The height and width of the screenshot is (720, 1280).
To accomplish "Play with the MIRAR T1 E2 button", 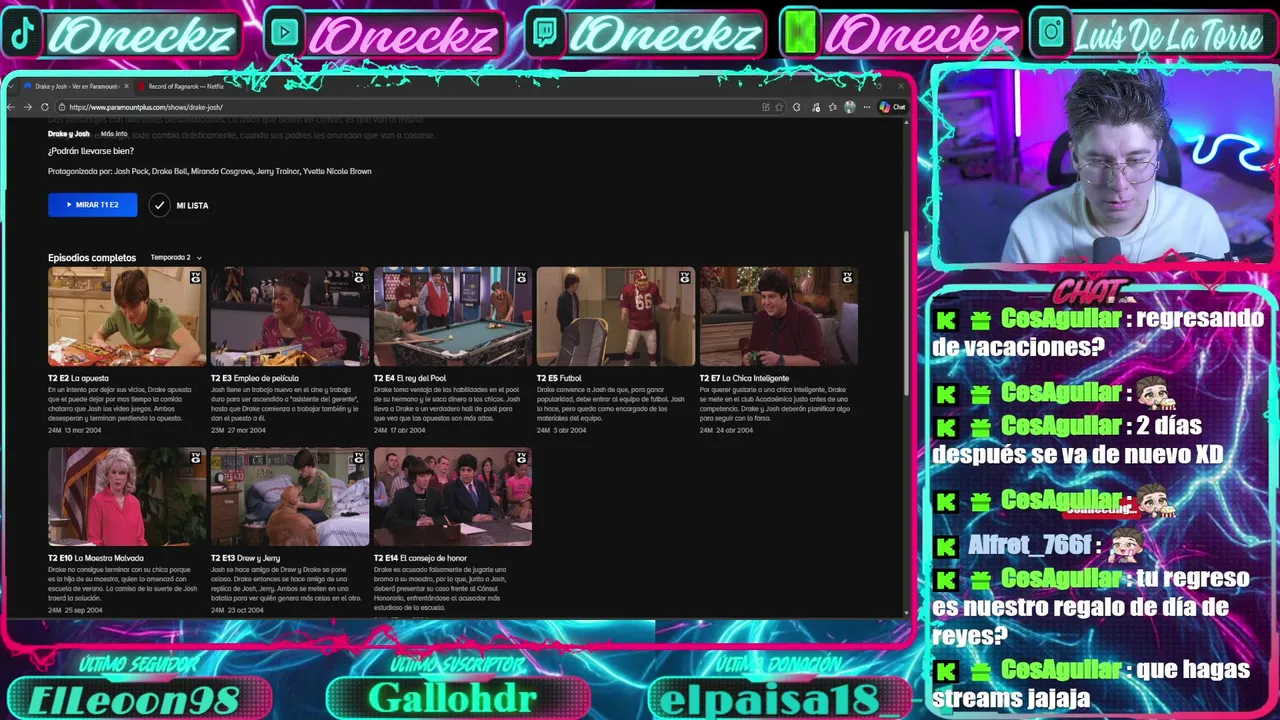I will coord(92,205).
